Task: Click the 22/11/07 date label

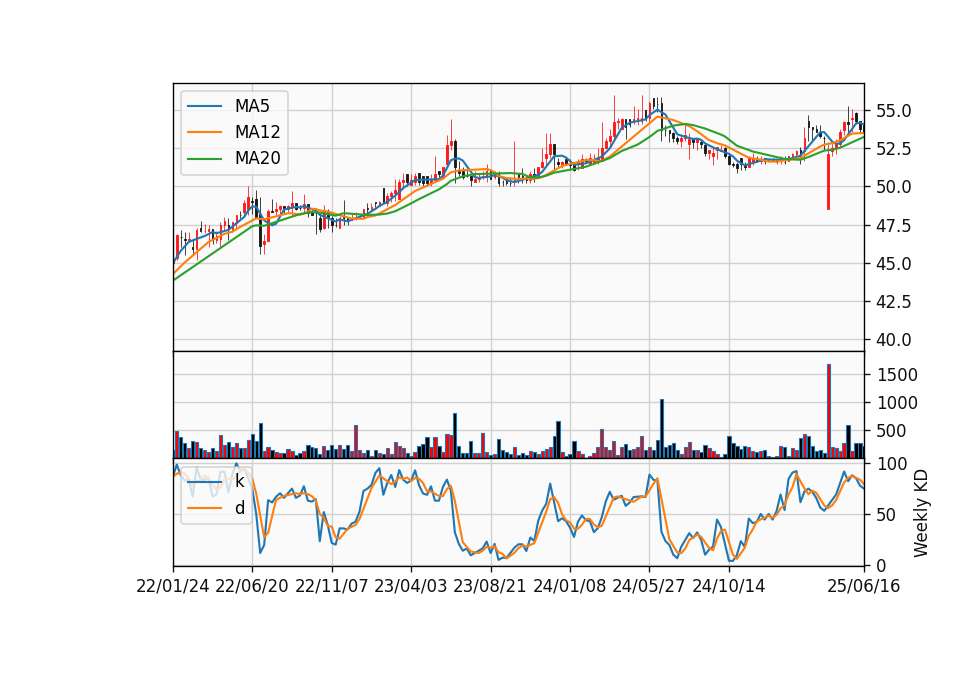Action: (x=331, y=586)
